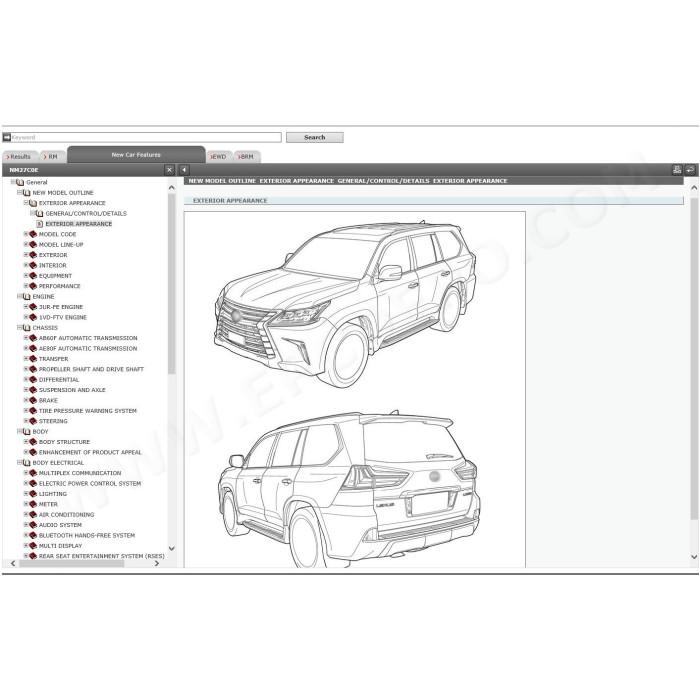700x700 pixels.
Task: Select MULTIPLEX COMMUNICATION entry
Action: point(80,473)
